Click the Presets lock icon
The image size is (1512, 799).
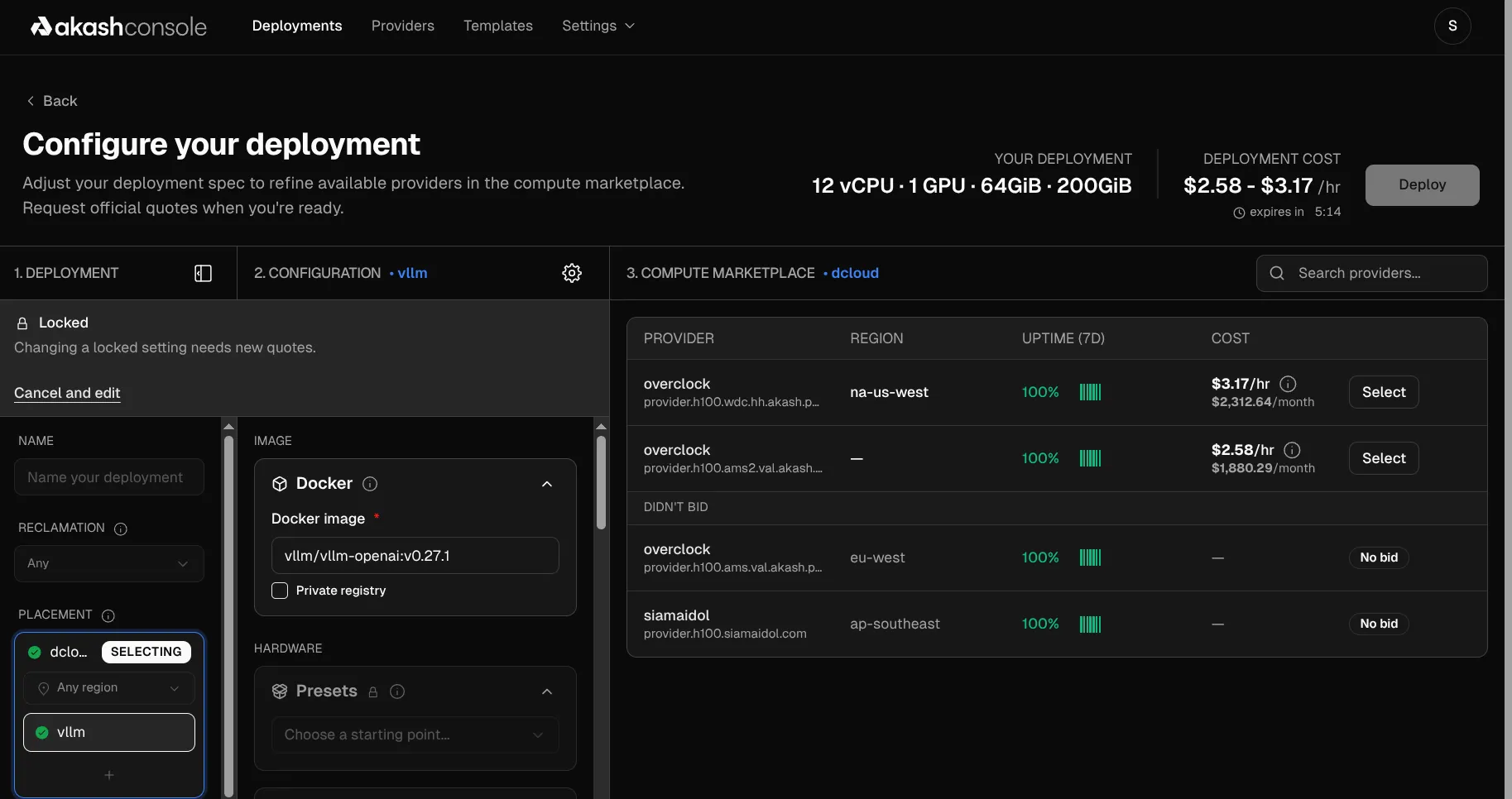click(373, 691)
